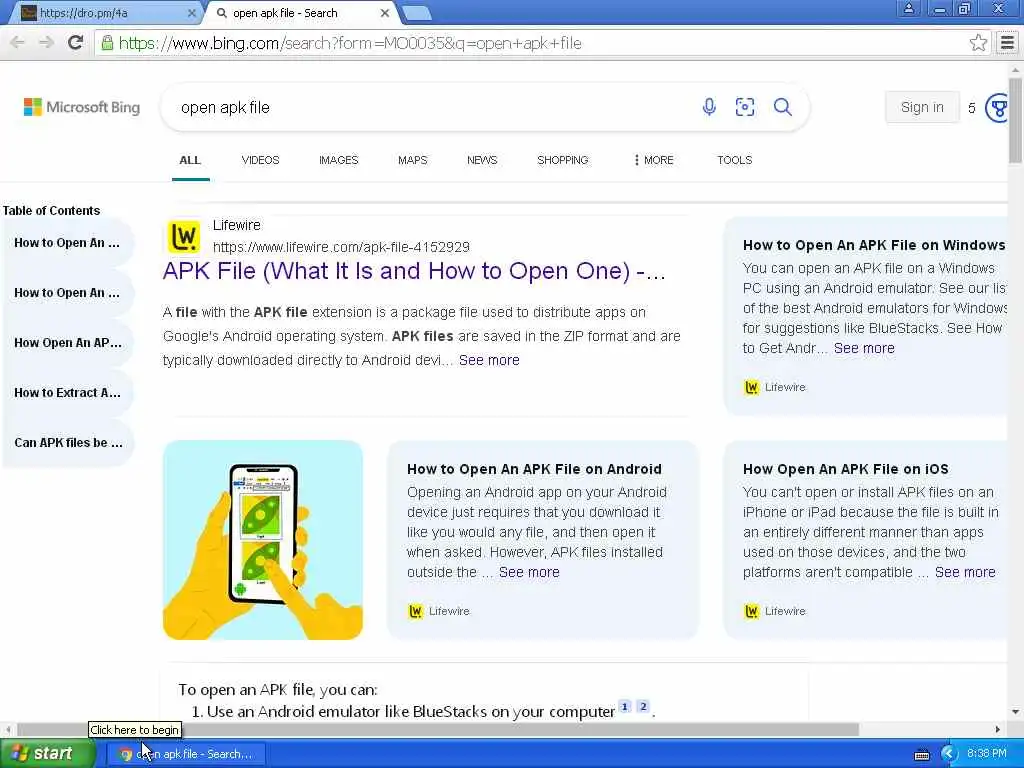Click the Chrome taskbar button 'open apk file - Search'
Image resolution: width=1024 pixels, height=768 pixels.
point(185,754)
